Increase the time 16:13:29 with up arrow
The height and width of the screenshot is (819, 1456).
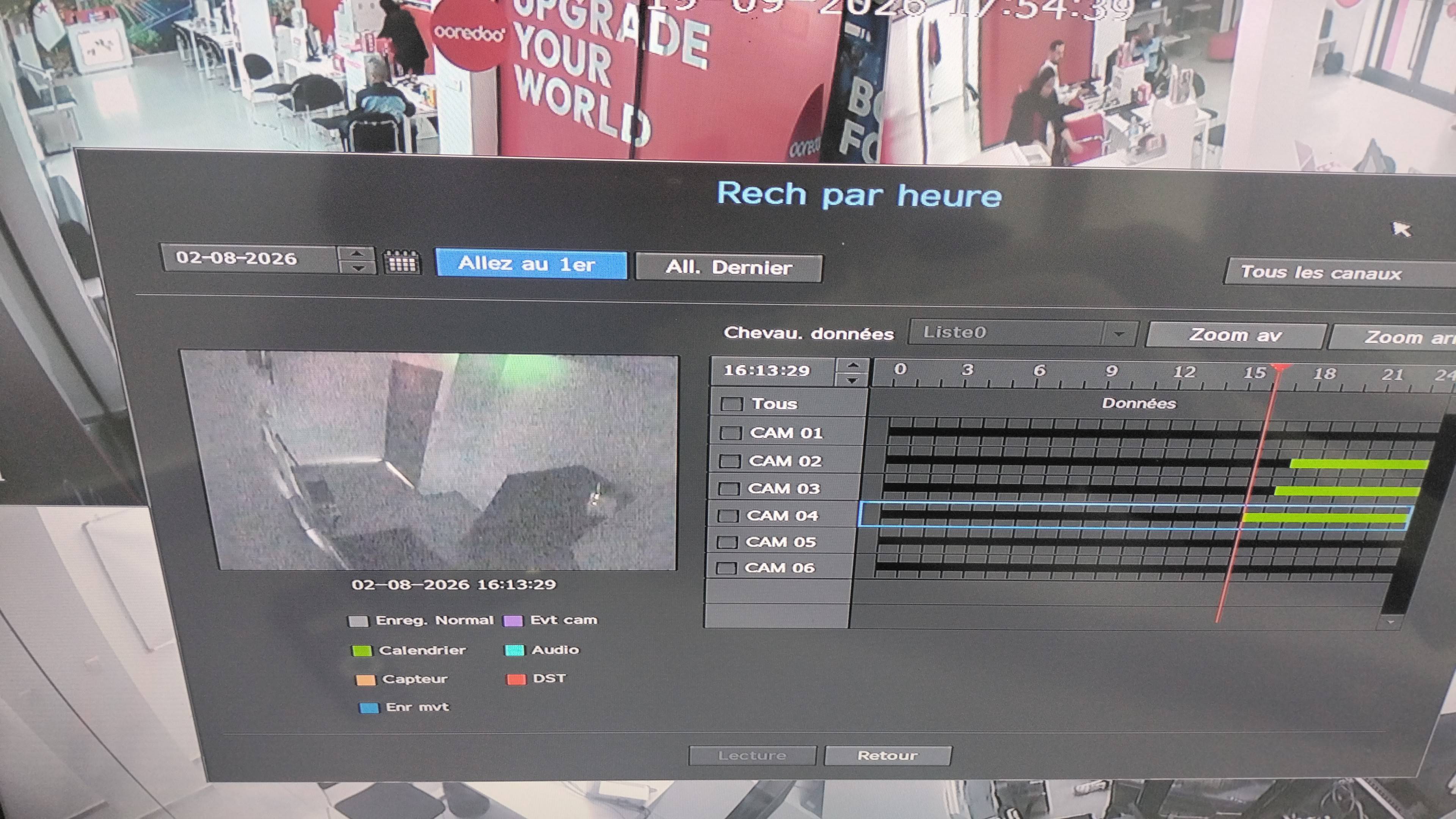(x=852, y=366)
